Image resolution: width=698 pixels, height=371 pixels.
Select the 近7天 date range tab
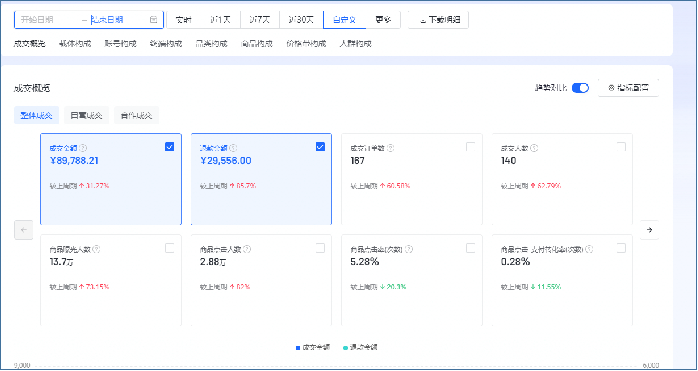(x=260, y=20)
